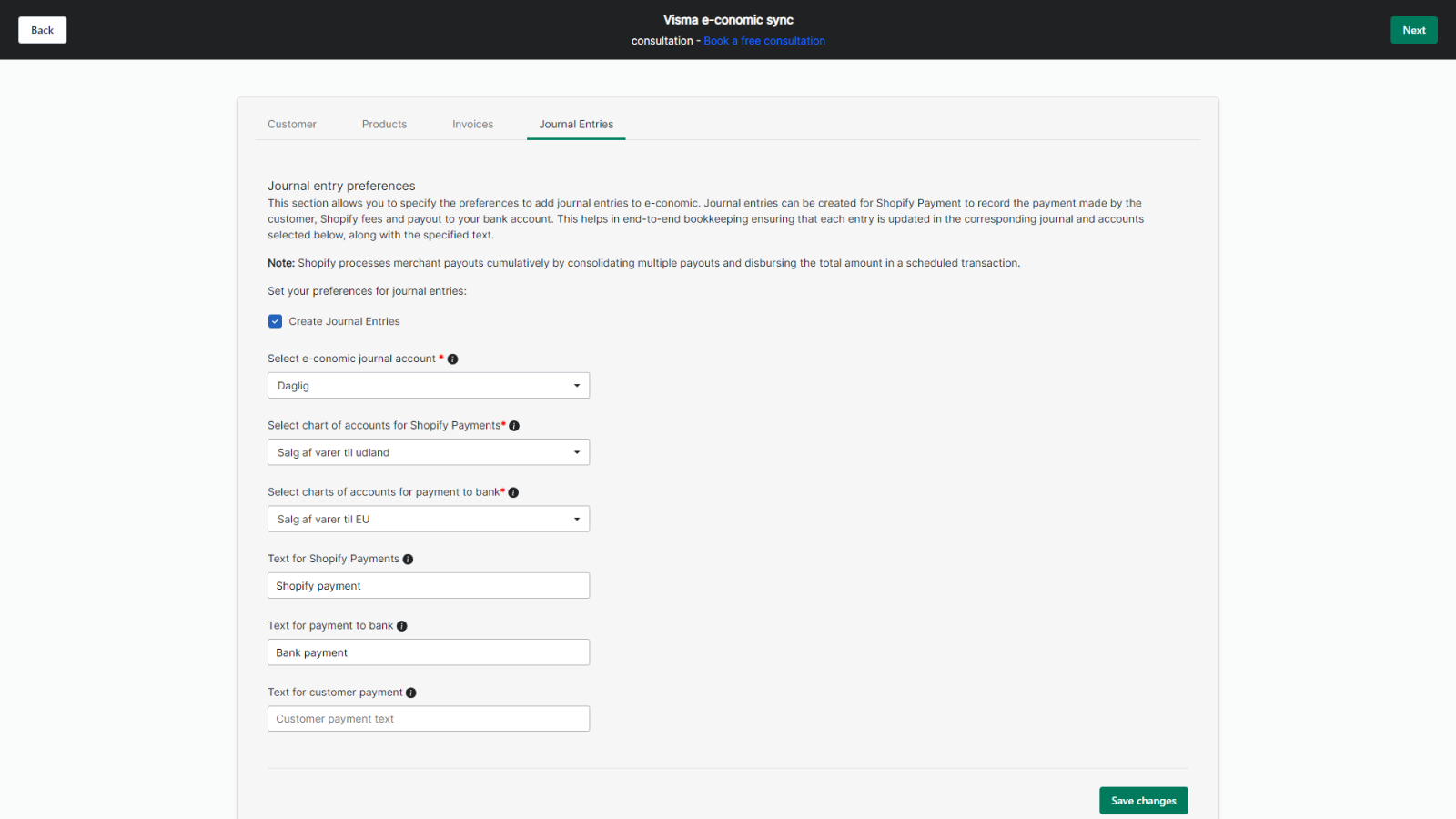This screenshot has width=1456, height=819.
Task: Click the info icon beside e-conomic journal account
Action: (x=452, y=359)
